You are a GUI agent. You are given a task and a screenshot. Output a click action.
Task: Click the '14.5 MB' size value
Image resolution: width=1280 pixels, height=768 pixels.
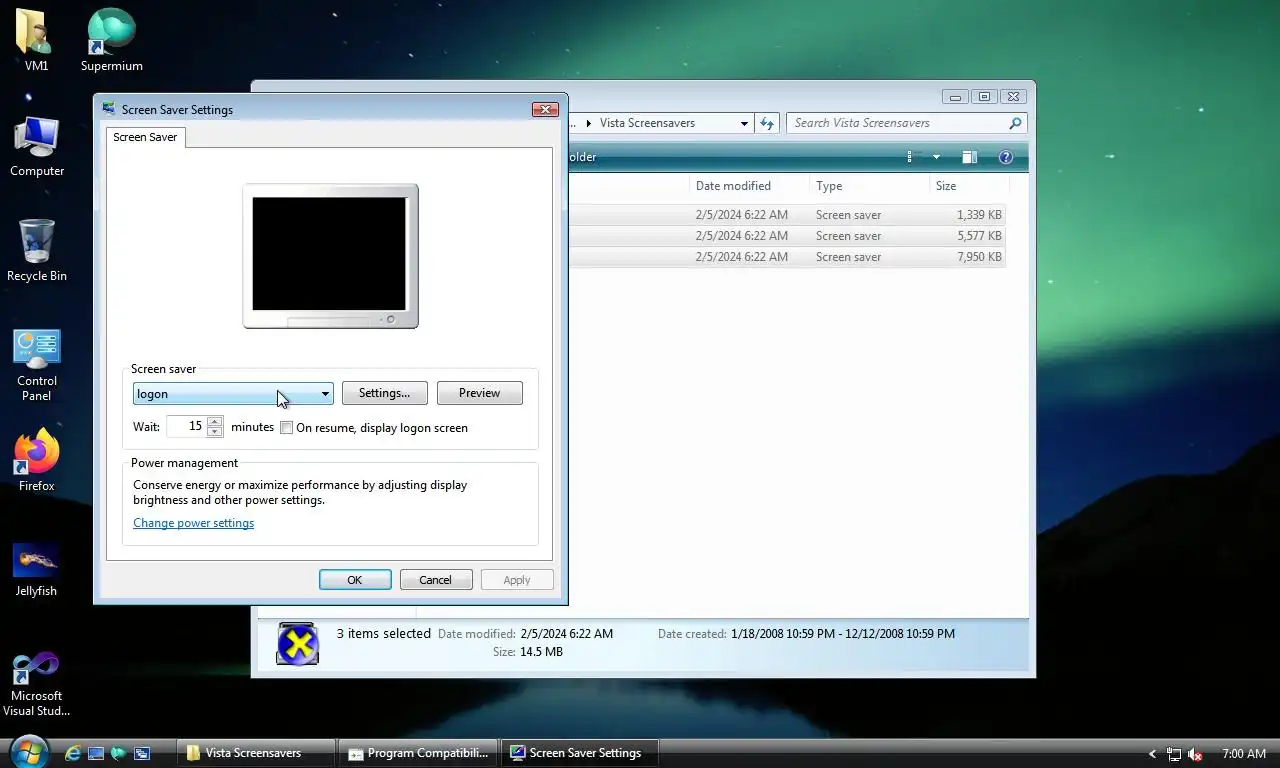pos(541,652)
